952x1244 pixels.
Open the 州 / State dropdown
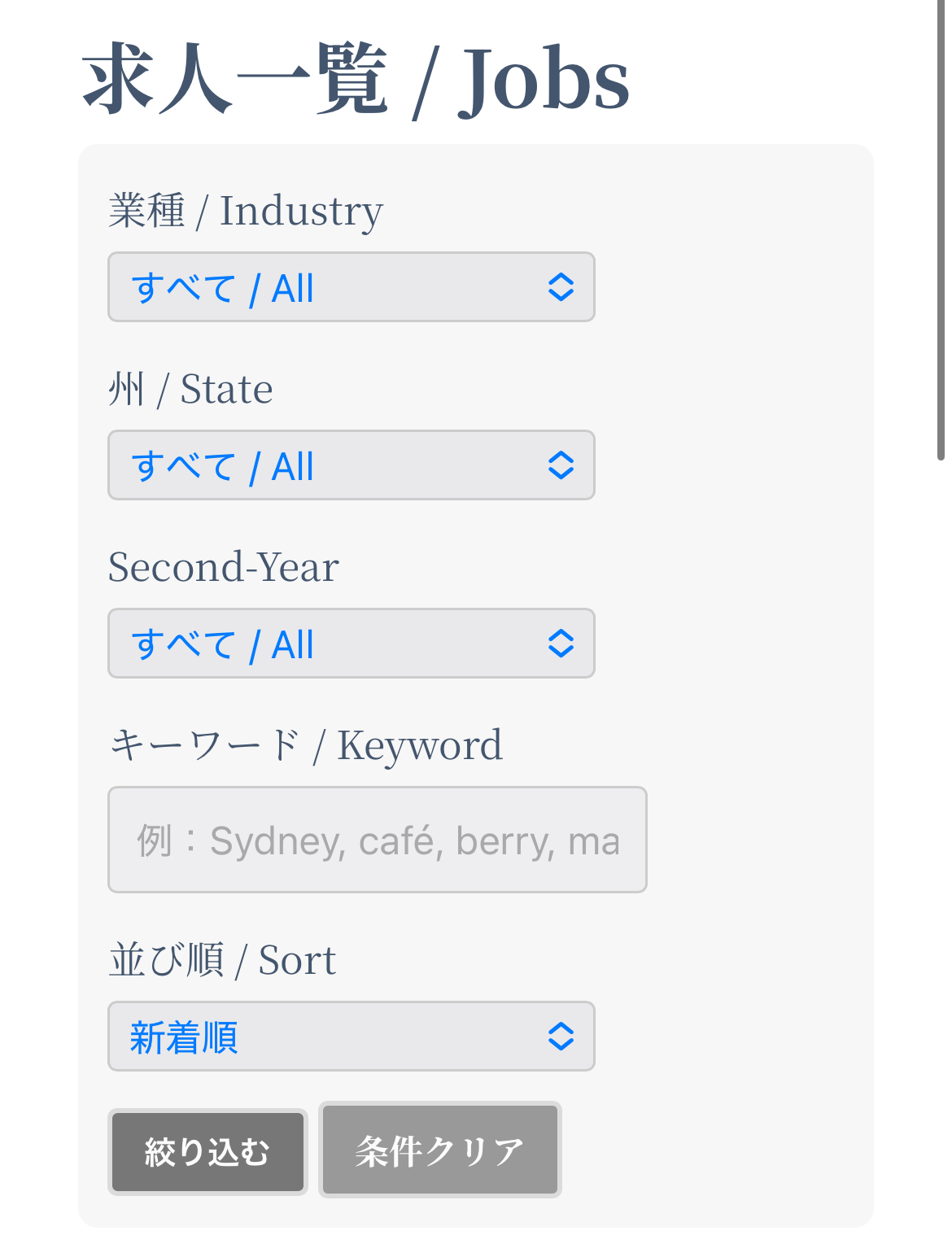[x=350, y=465]
